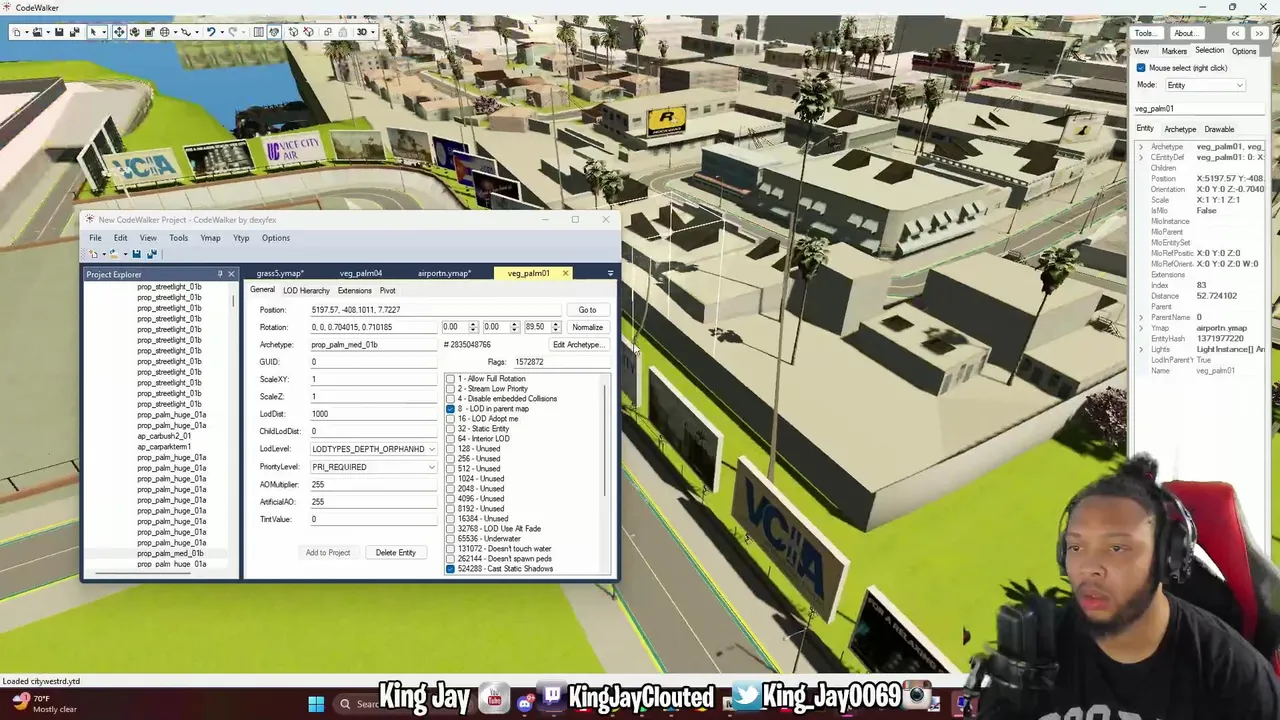
Task: Switch to airportn.ymap* document tab
Action: (444, 273)
